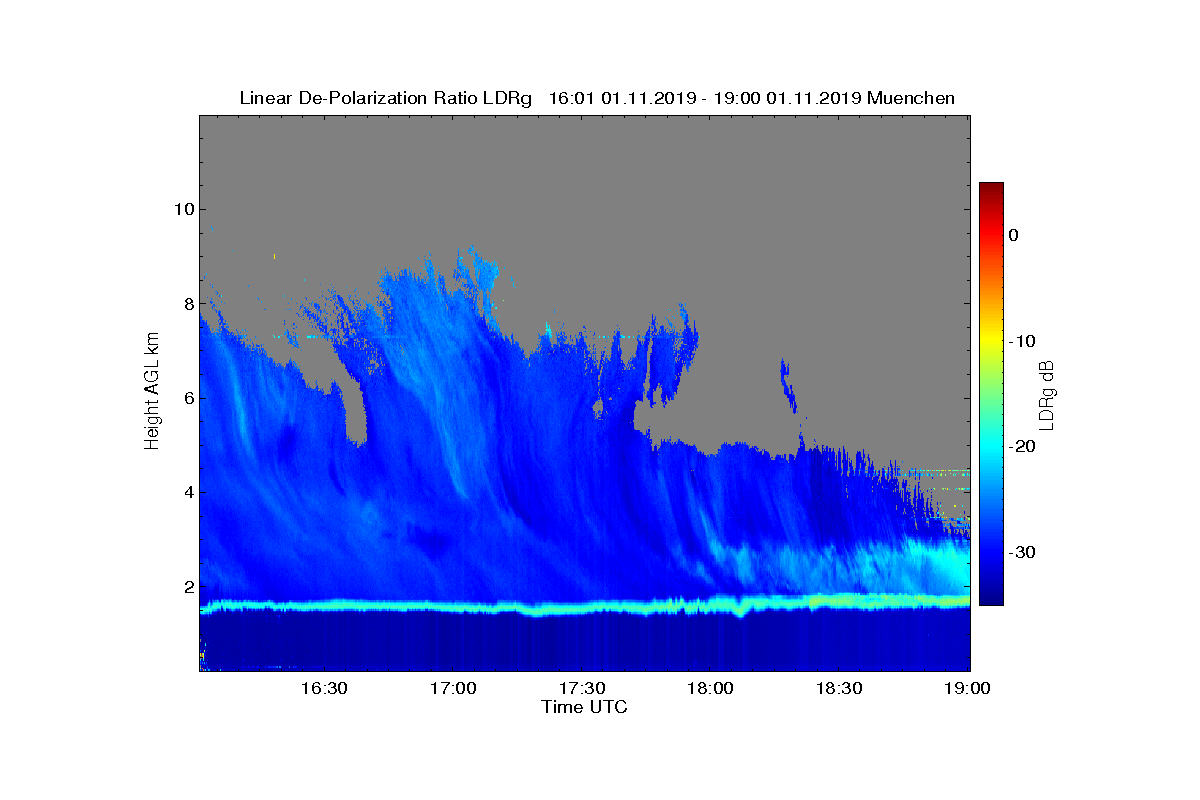Click the 'Time UTC' axis label

click(x=585, y=707)
